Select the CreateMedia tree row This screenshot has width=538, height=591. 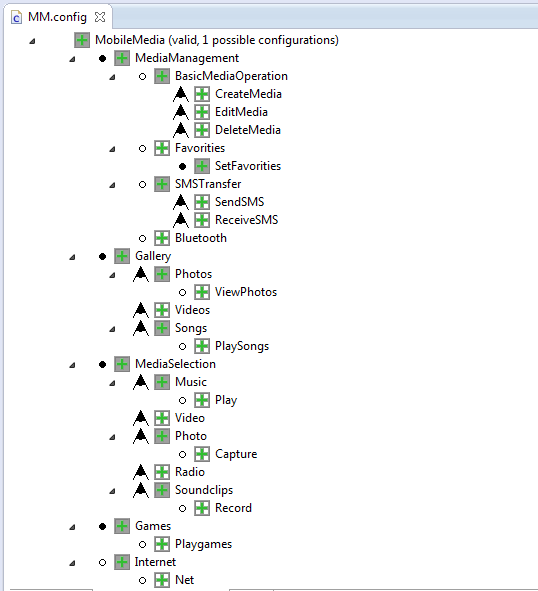(x=248, y=94)
